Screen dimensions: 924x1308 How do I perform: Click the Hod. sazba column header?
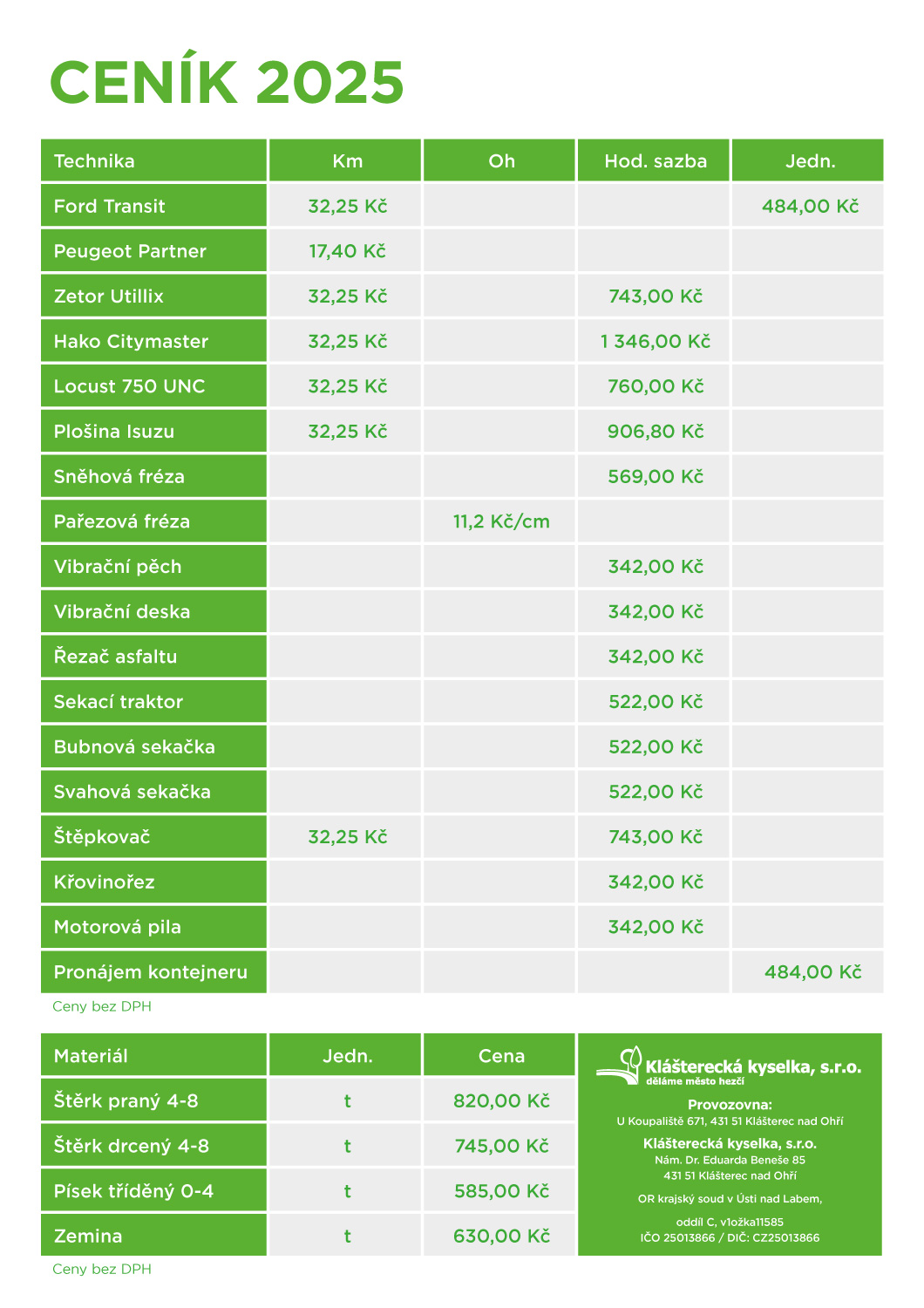[x=656, y=160]
